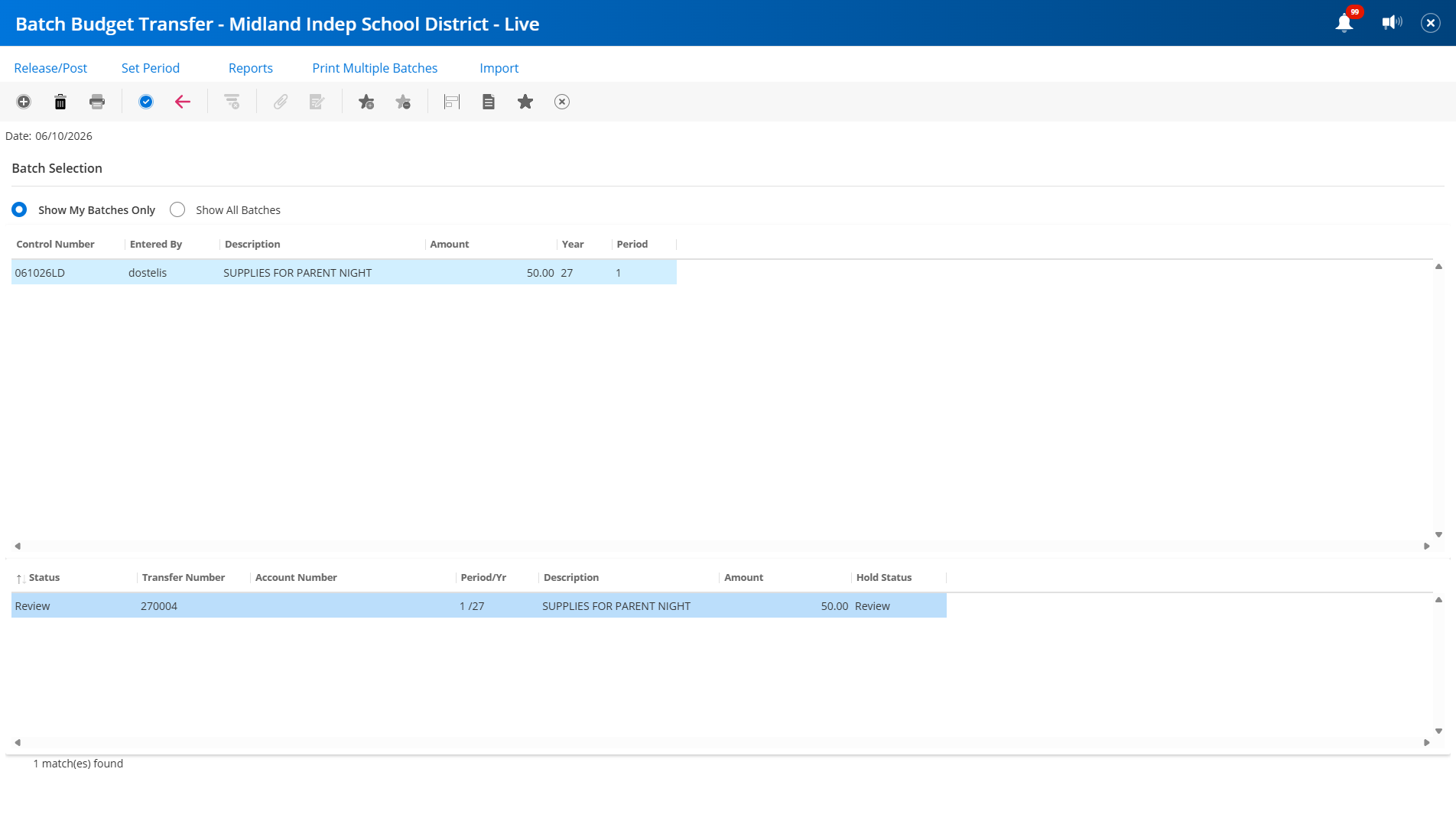Open the Reports menu
Screen dimensions: 1456x824
pos(251,68)
